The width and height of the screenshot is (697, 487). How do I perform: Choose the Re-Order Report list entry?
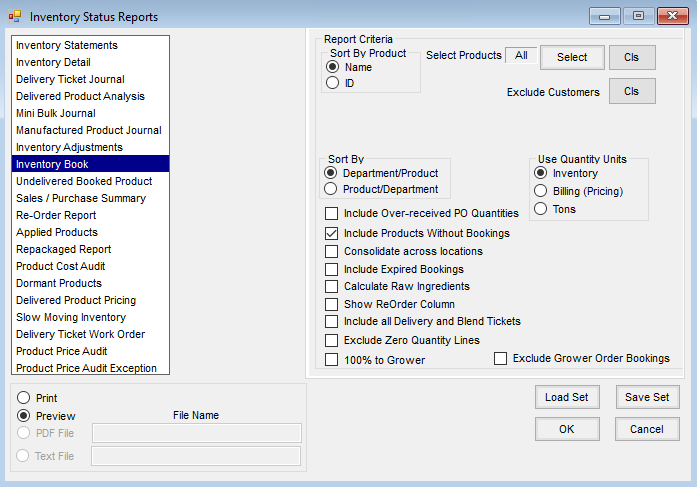tap(56, 215)
